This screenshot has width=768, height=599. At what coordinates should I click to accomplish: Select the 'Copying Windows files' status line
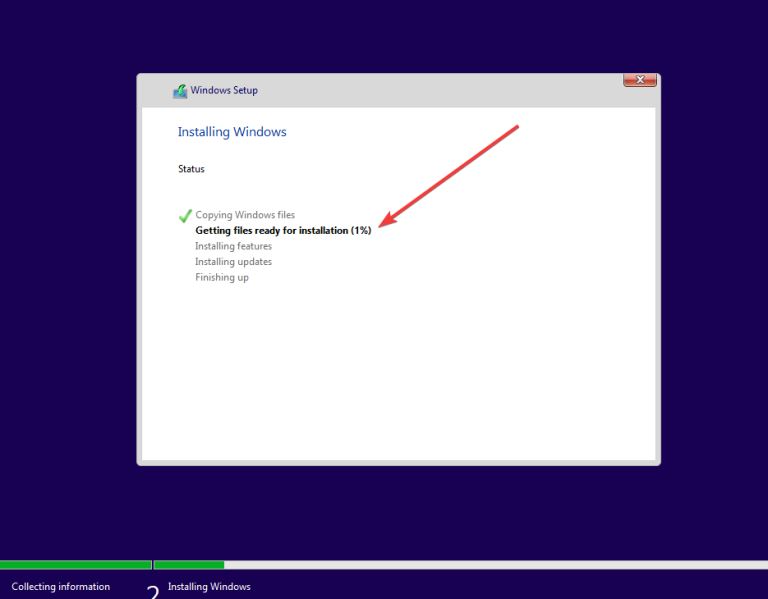[x=245, y=215]
